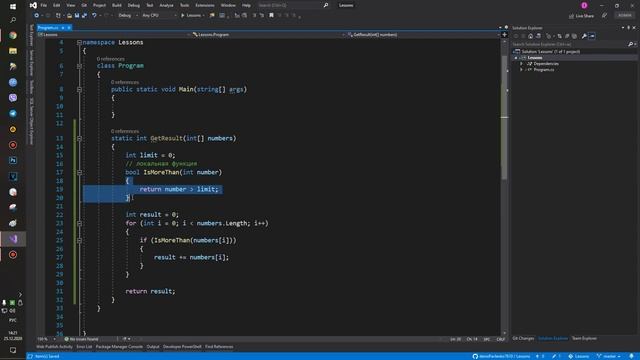Switch to the Git Changes tab
Screen dimensions: 640x360
coord(523,338)
